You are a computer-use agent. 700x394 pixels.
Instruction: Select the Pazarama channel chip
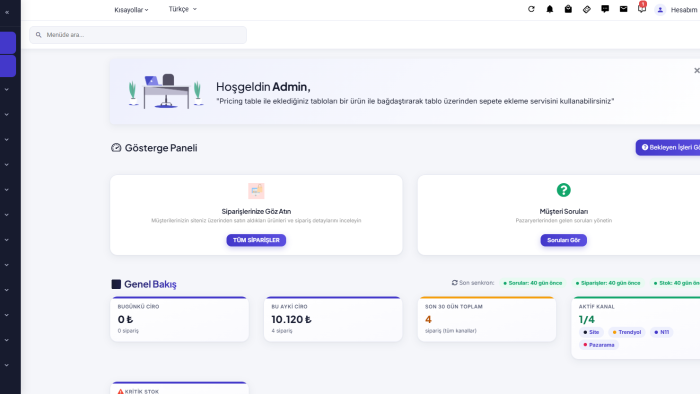click(599, 345)
